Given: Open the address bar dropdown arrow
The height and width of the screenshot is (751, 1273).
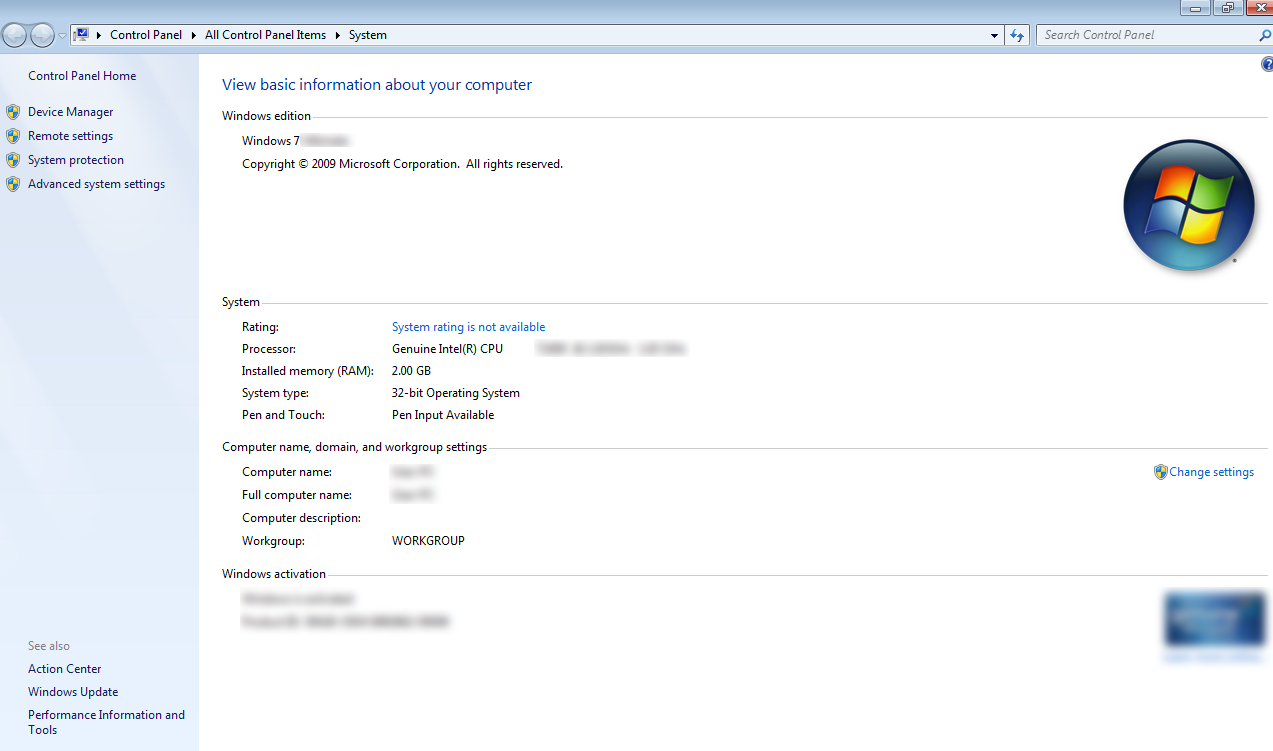Looking at the screenshot, I should pos(993,34).
